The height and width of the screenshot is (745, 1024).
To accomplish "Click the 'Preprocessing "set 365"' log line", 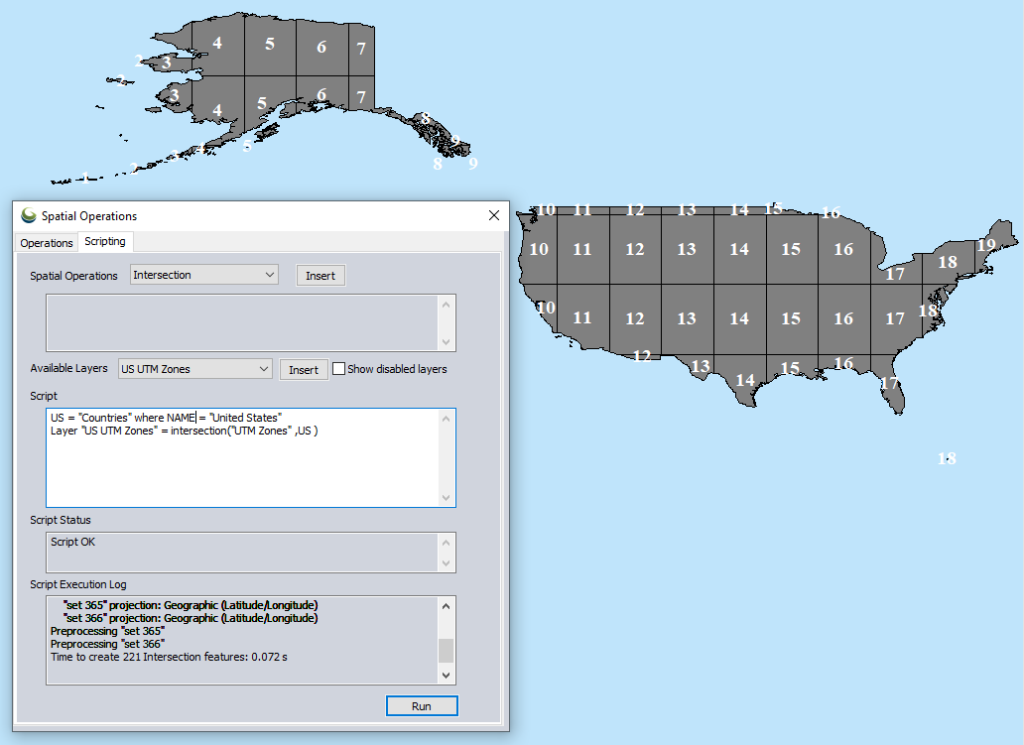I will click(107, 631).
